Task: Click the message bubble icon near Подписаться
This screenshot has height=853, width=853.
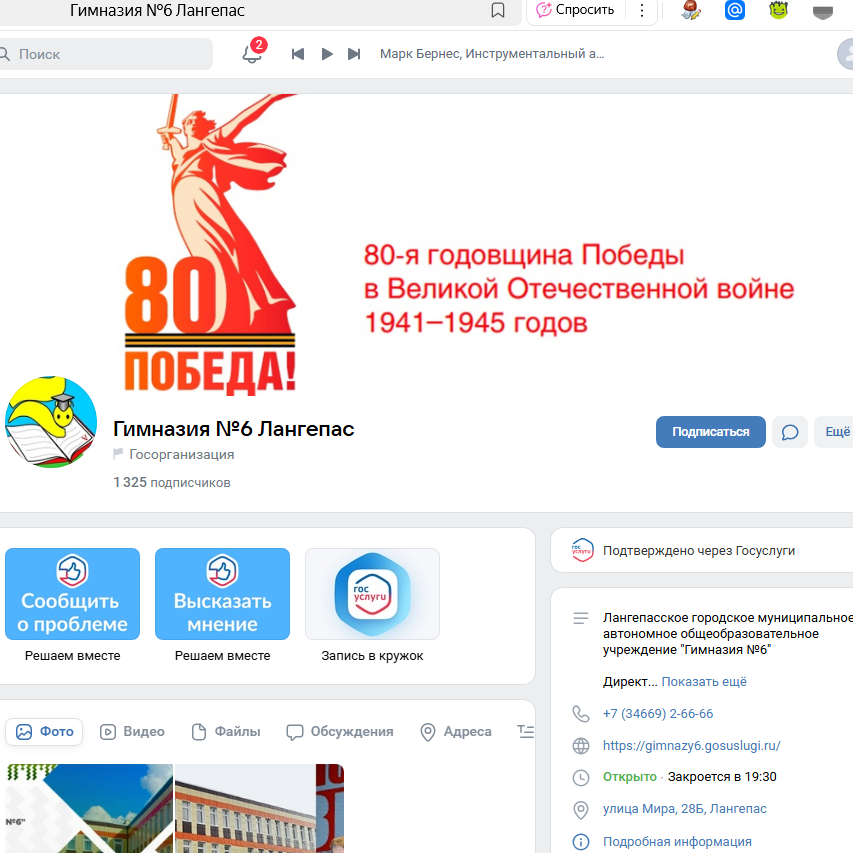Action: tap(790, 432)
